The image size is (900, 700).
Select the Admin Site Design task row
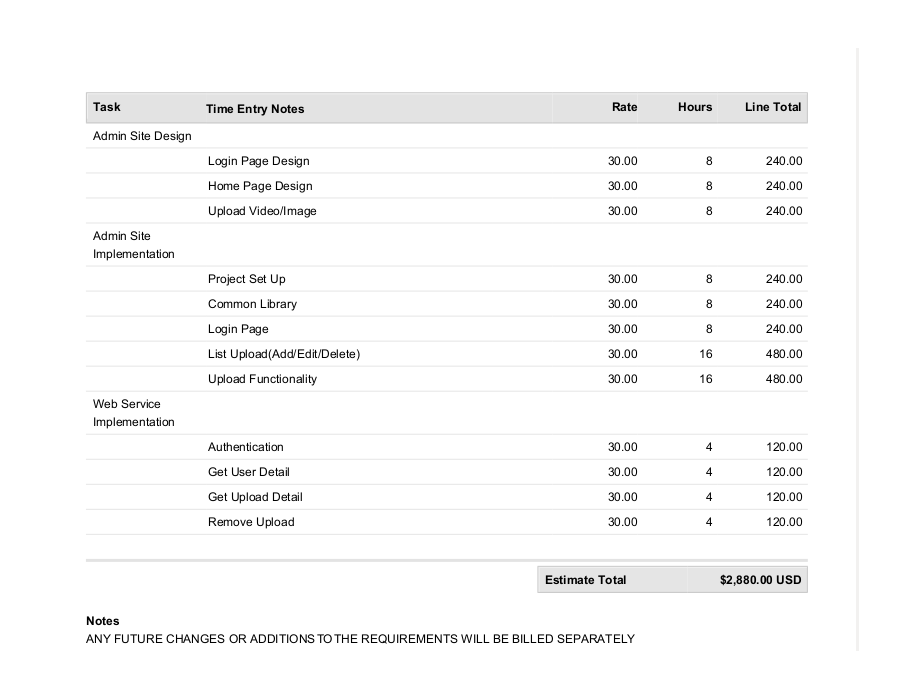coord(142,136)
